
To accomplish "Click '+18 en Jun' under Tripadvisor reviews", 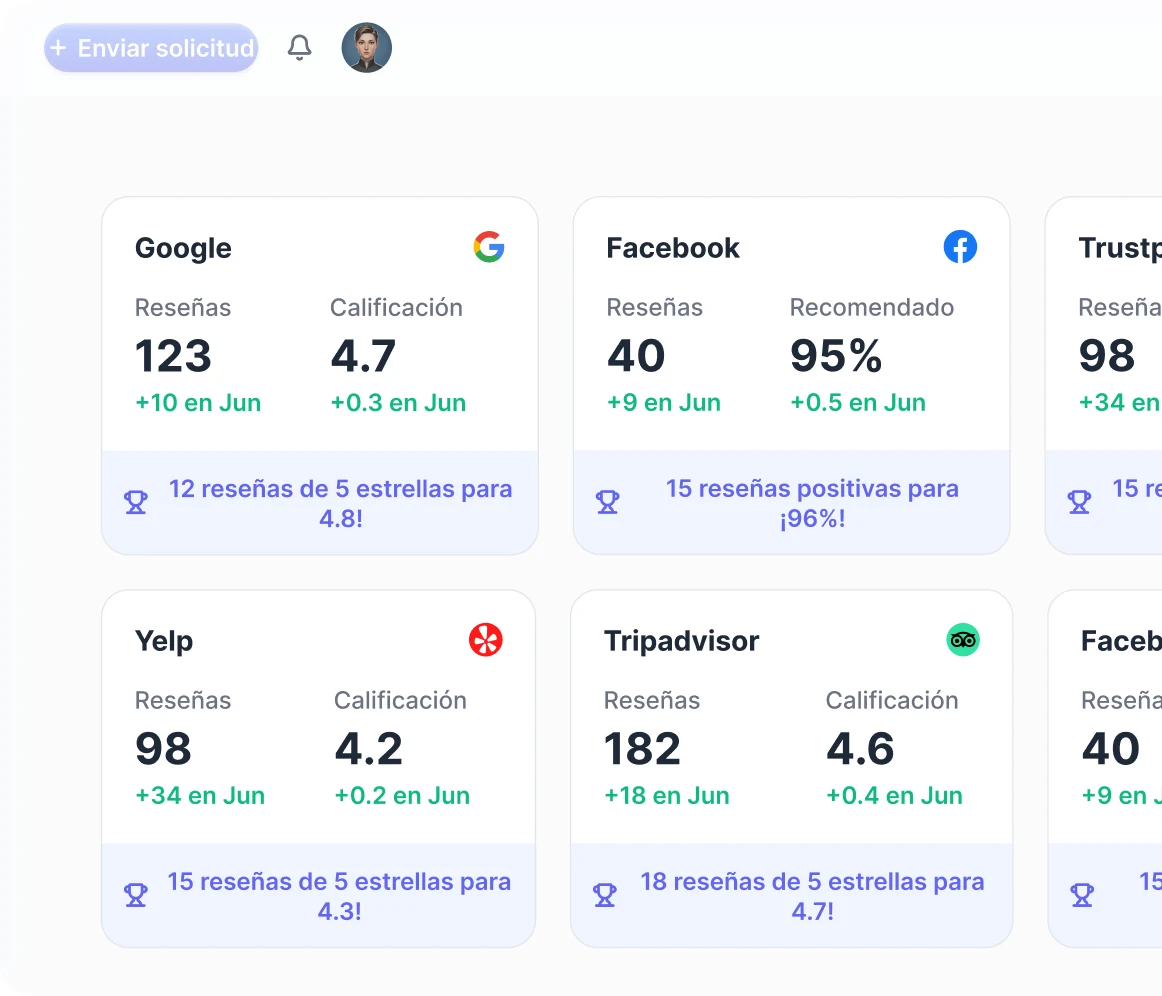I will (666, 795).
